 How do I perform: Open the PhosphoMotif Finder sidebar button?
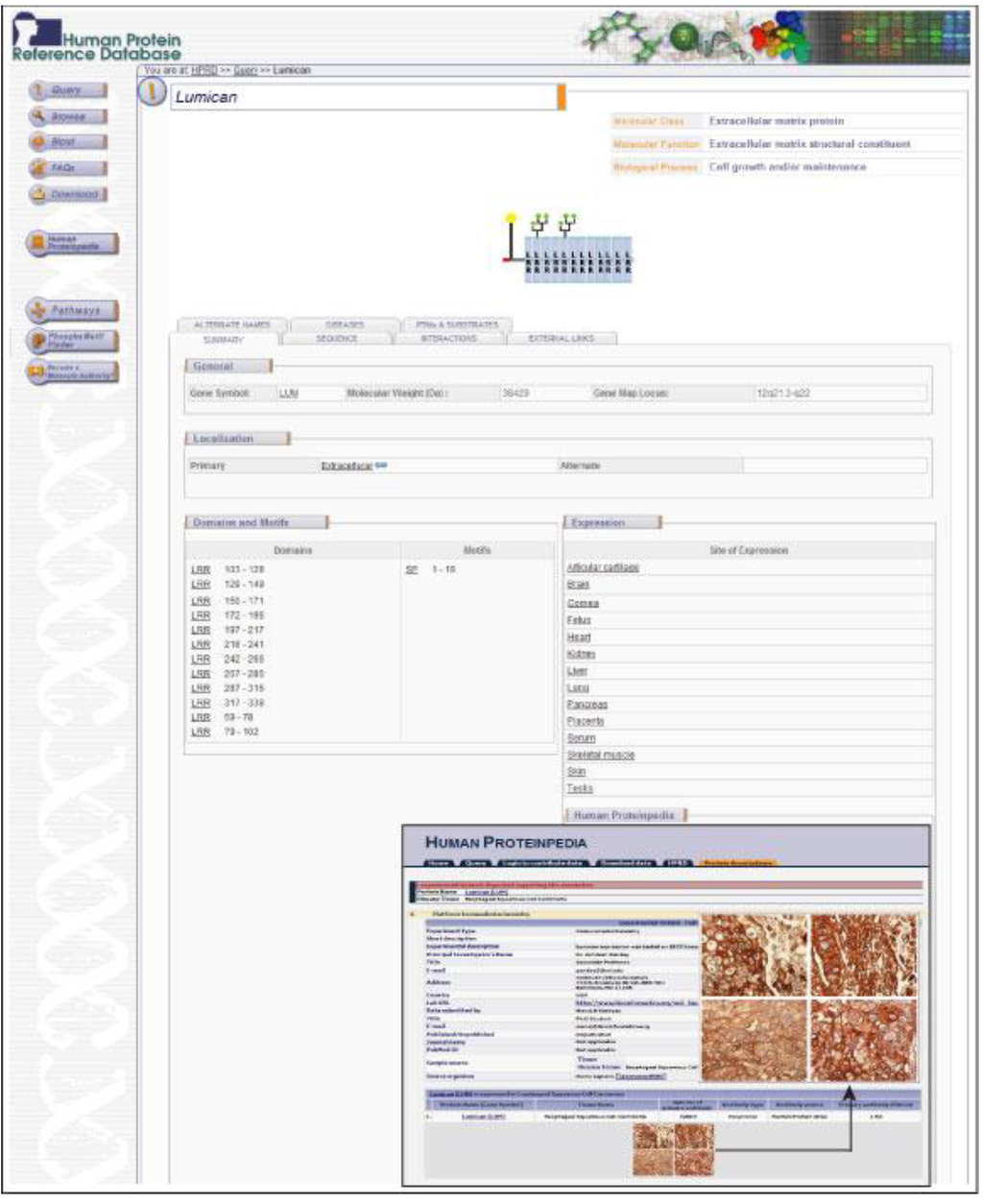tap(72, 341)
